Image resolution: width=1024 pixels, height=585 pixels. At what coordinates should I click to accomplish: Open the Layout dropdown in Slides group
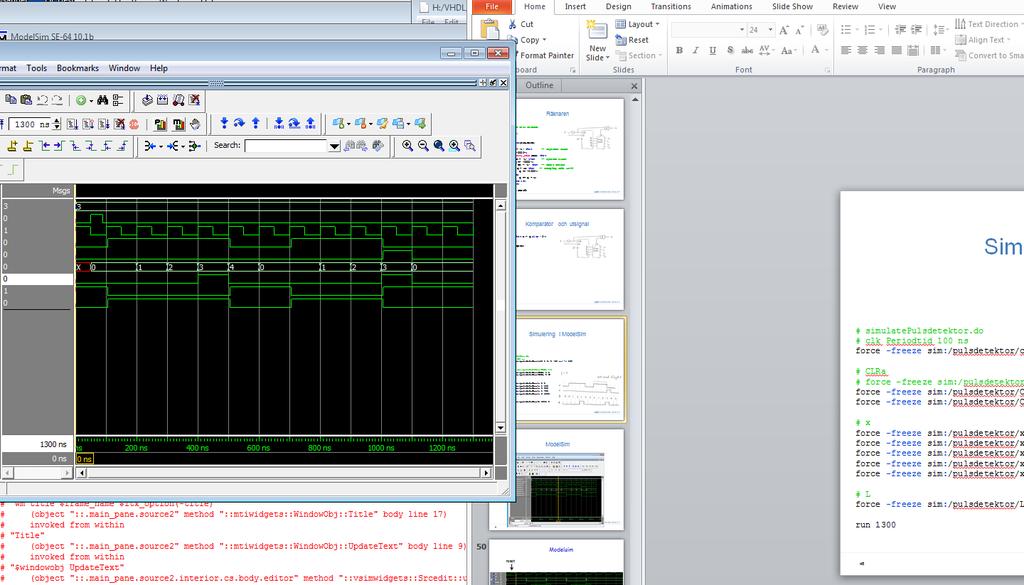click(637, 24)
